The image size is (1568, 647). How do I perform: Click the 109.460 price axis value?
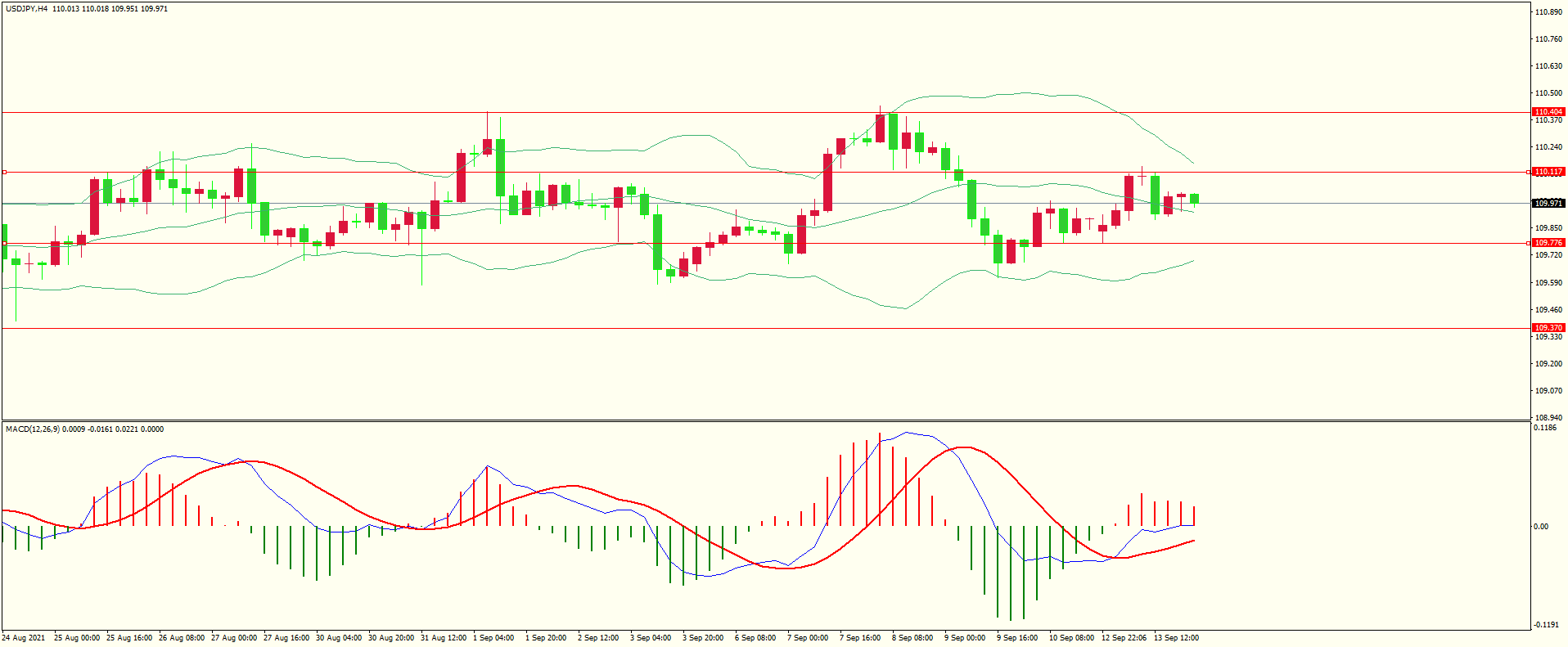coord(1548,310)
